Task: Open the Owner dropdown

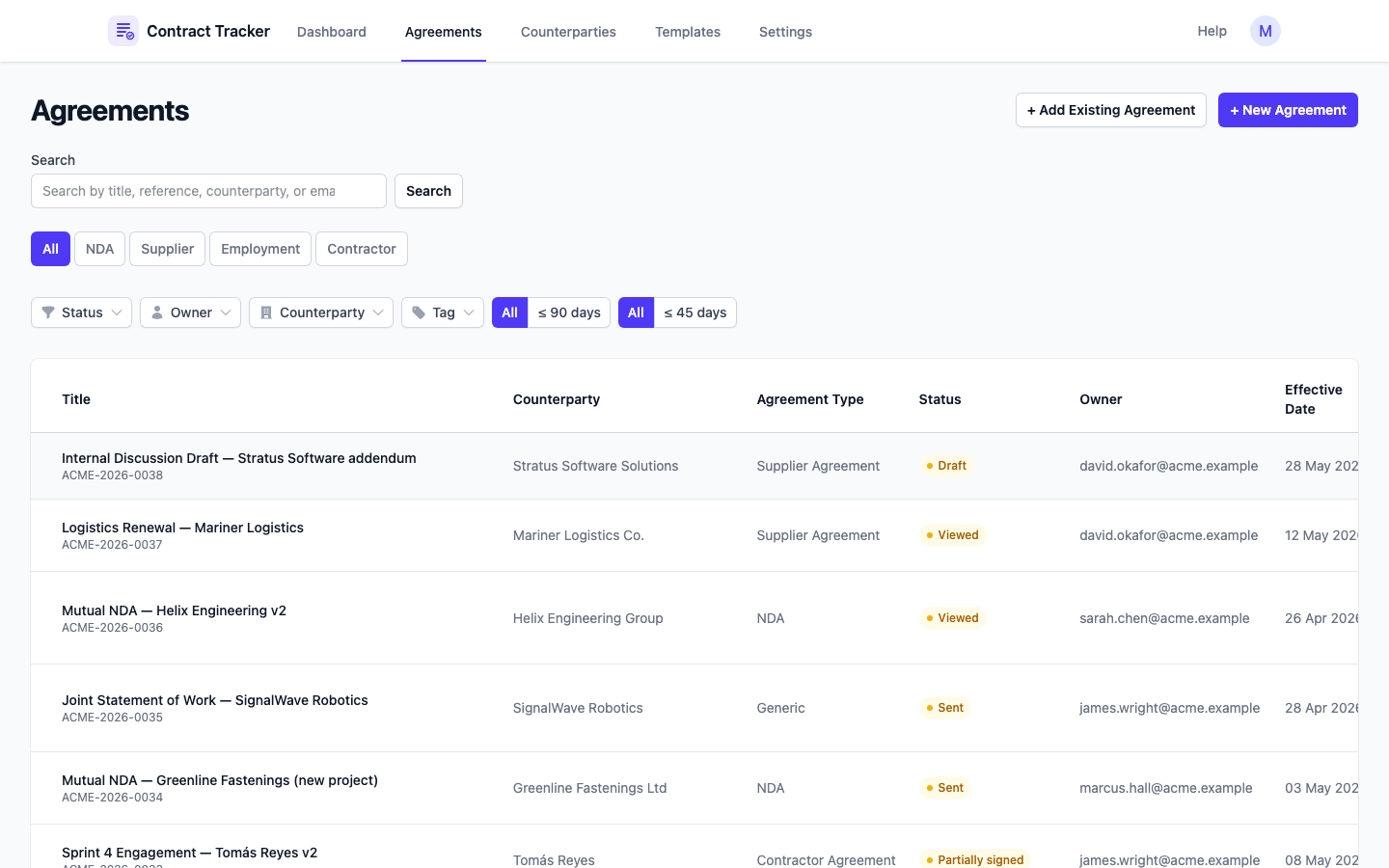Action: (190, 312)
